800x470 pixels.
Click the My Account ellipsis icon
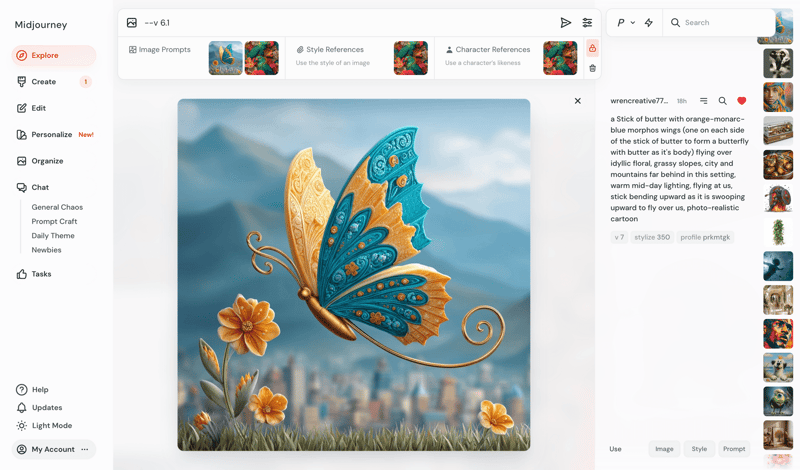point(85,450)
